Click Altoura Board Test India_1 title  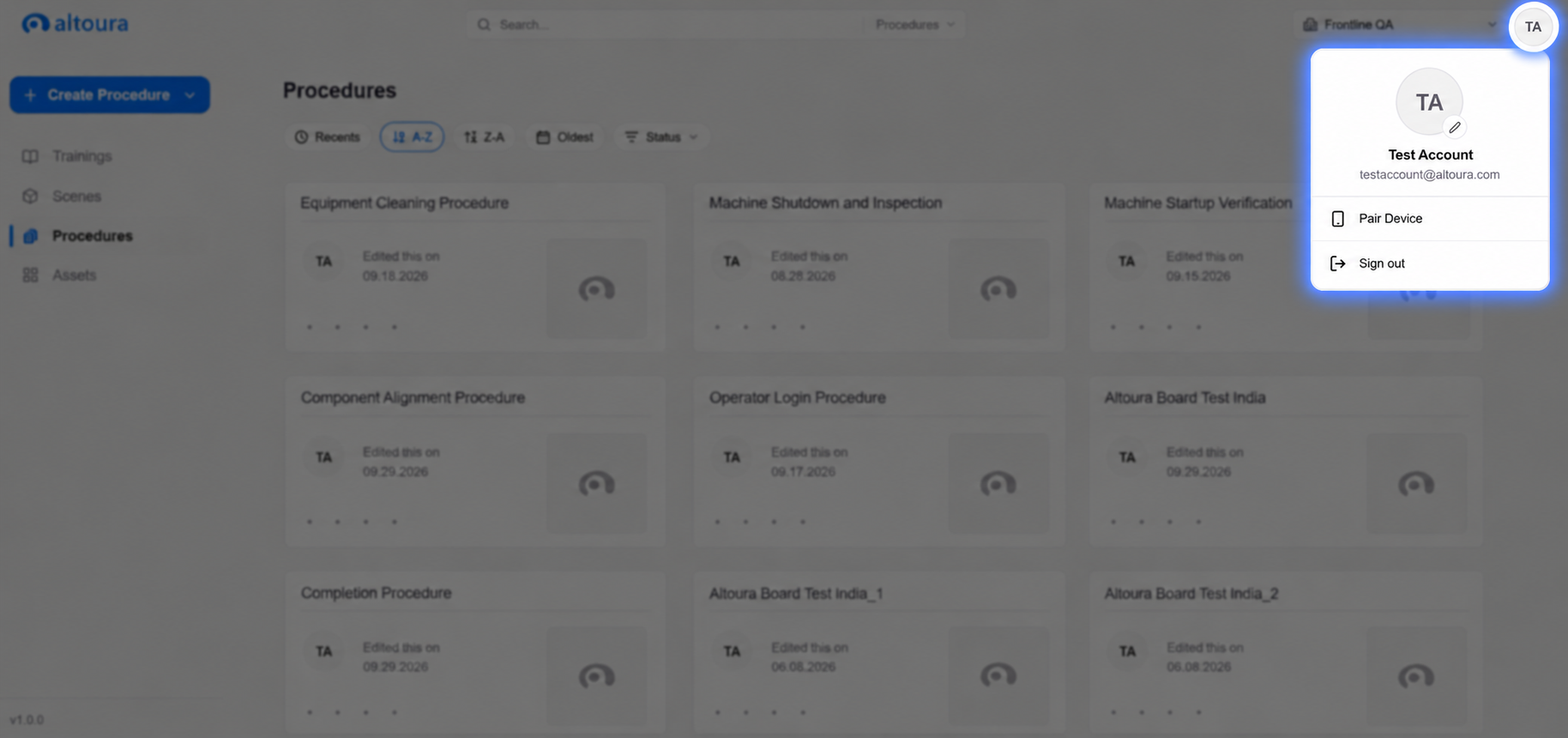tap(796, 594)
